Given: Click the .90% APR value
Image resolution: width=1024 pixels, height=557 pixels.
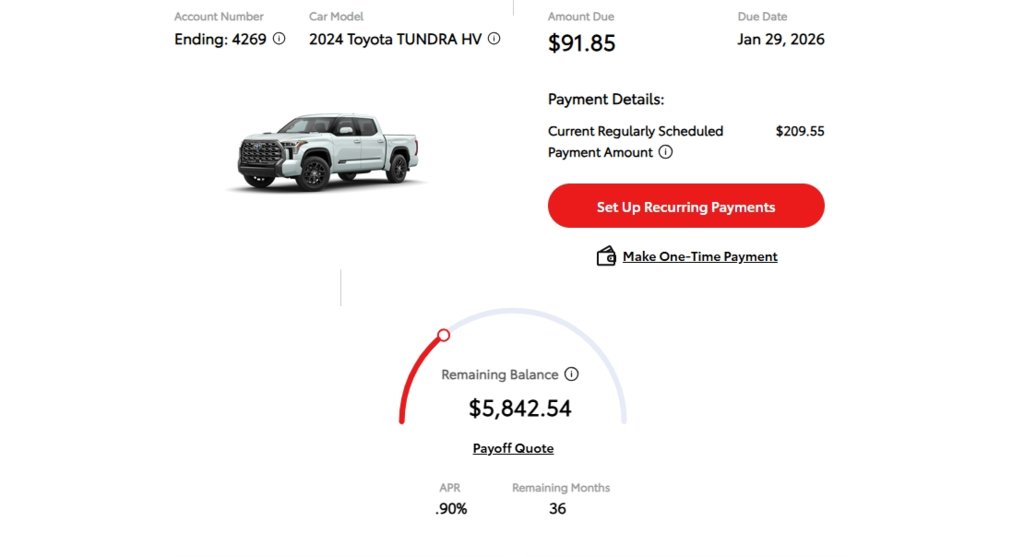Looking at the screenshot, I should [x=451, y=509].
